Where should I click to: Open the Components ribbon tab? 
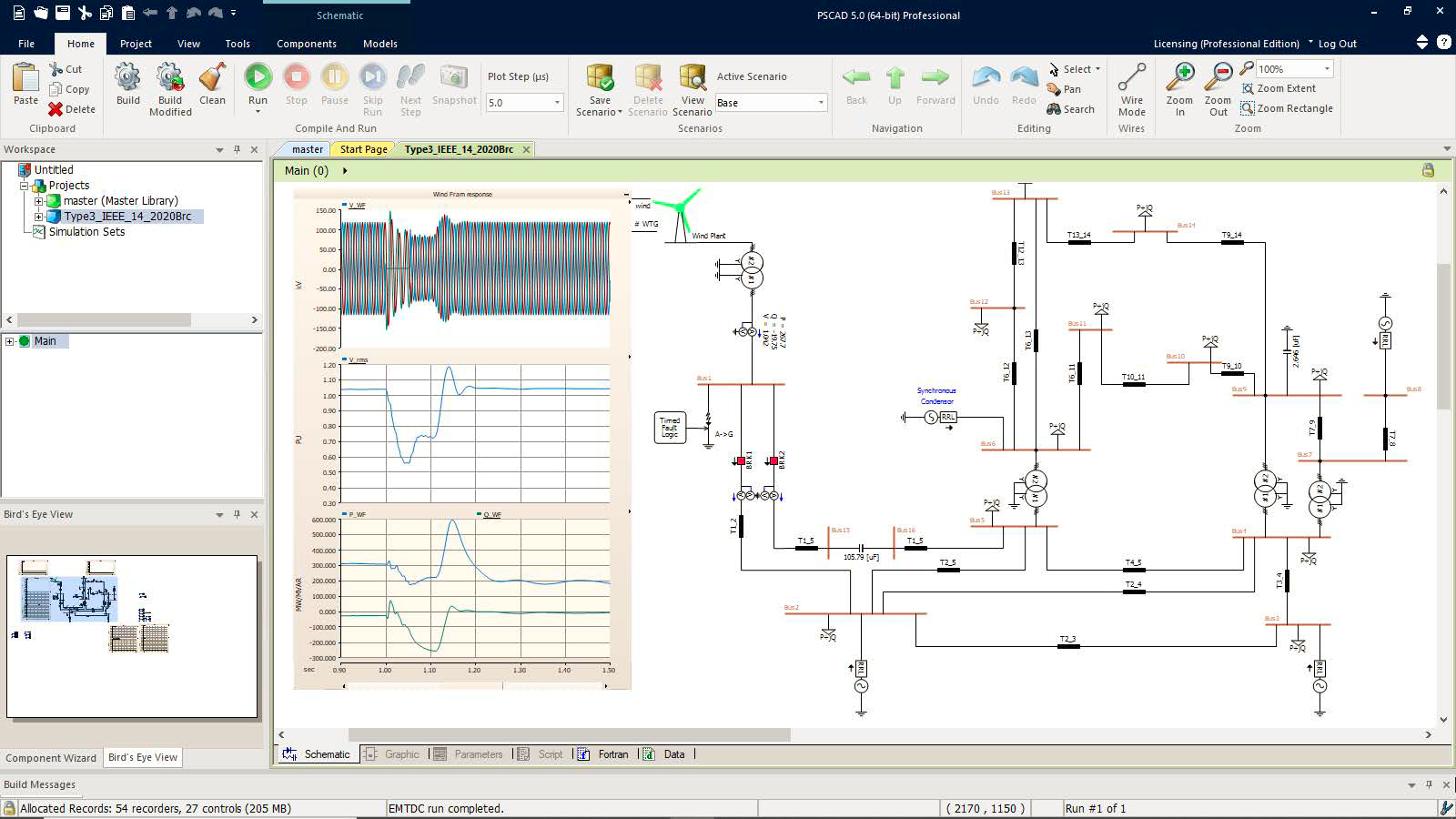coord(306,44)
